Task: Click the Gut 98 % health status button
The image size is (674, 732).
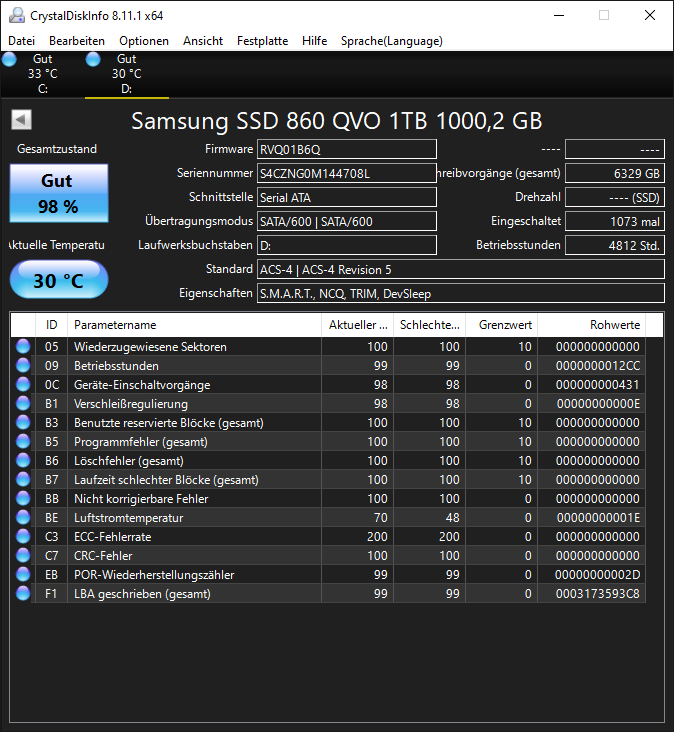Action: coord(59,193)
